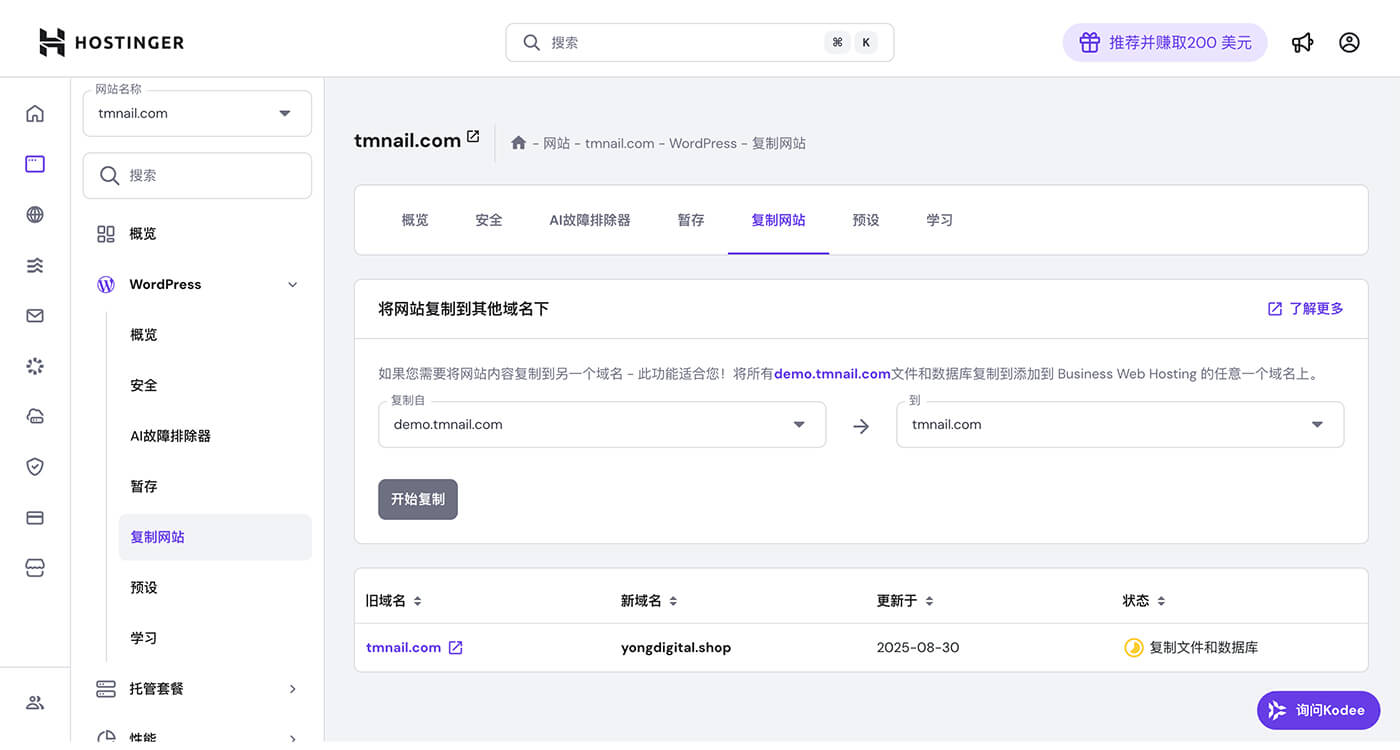
Task: Click the 推荐并赚取200 美元 button
Action: click(x=1165, y=43)
